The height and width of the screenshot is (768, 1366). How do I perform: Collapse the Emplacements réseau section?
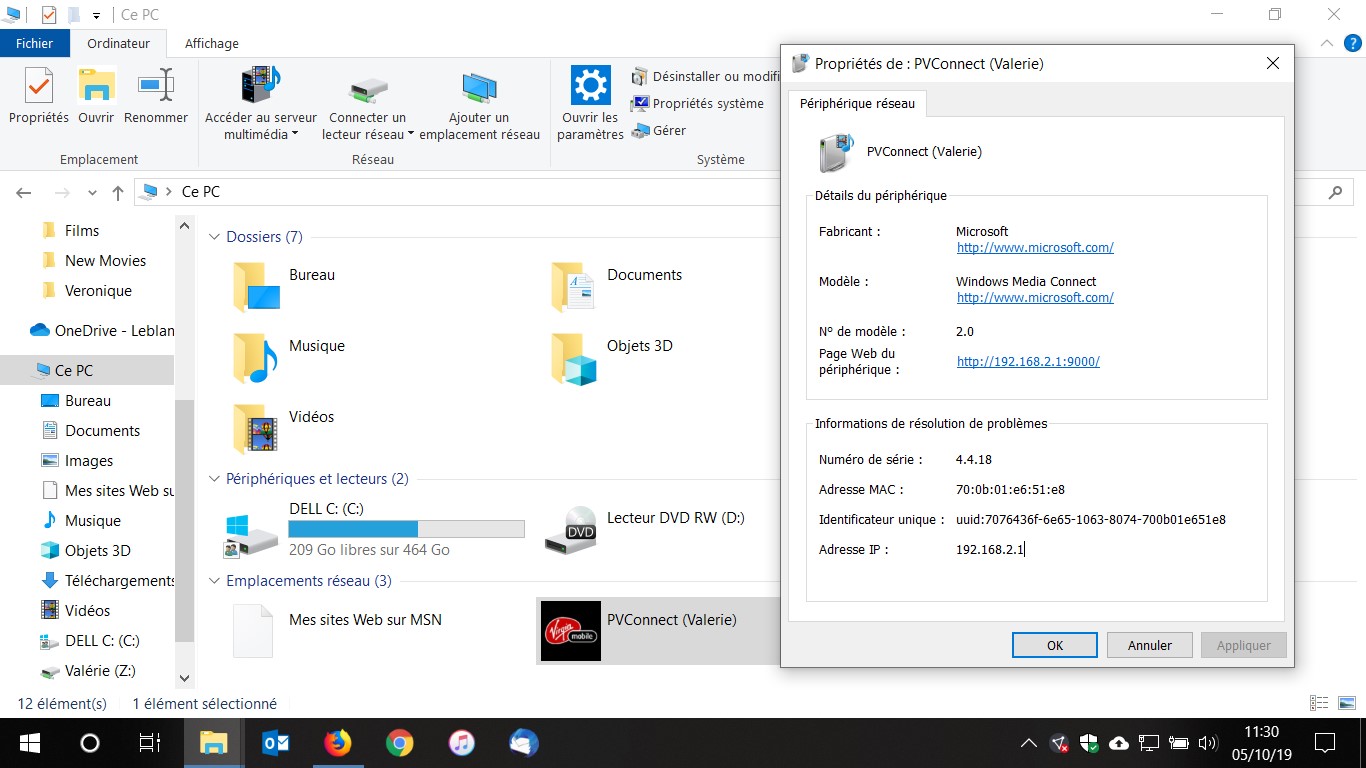coord(215,580)
